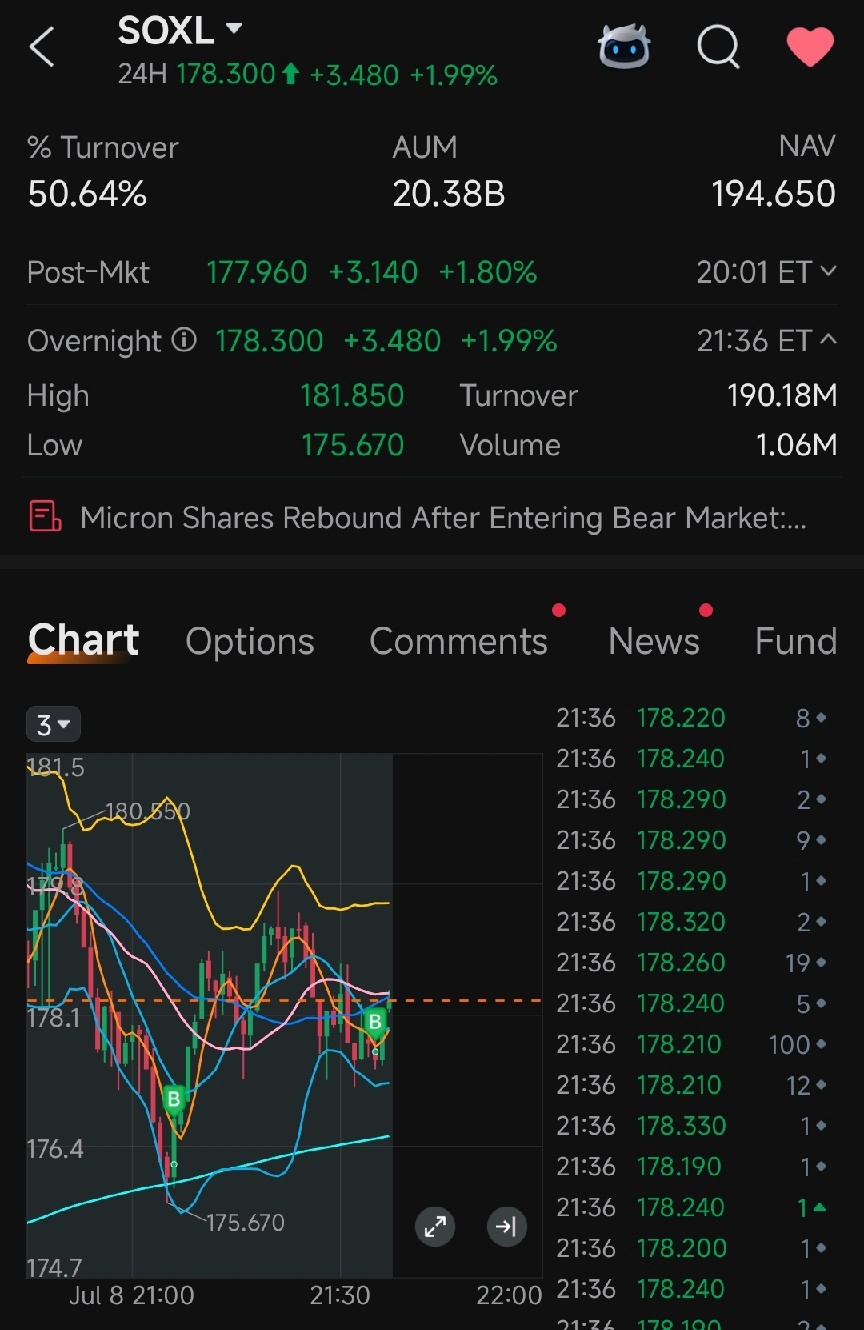Jump to latest candle arrow icon
The image size is (864, 1330).
(506, 1227)
